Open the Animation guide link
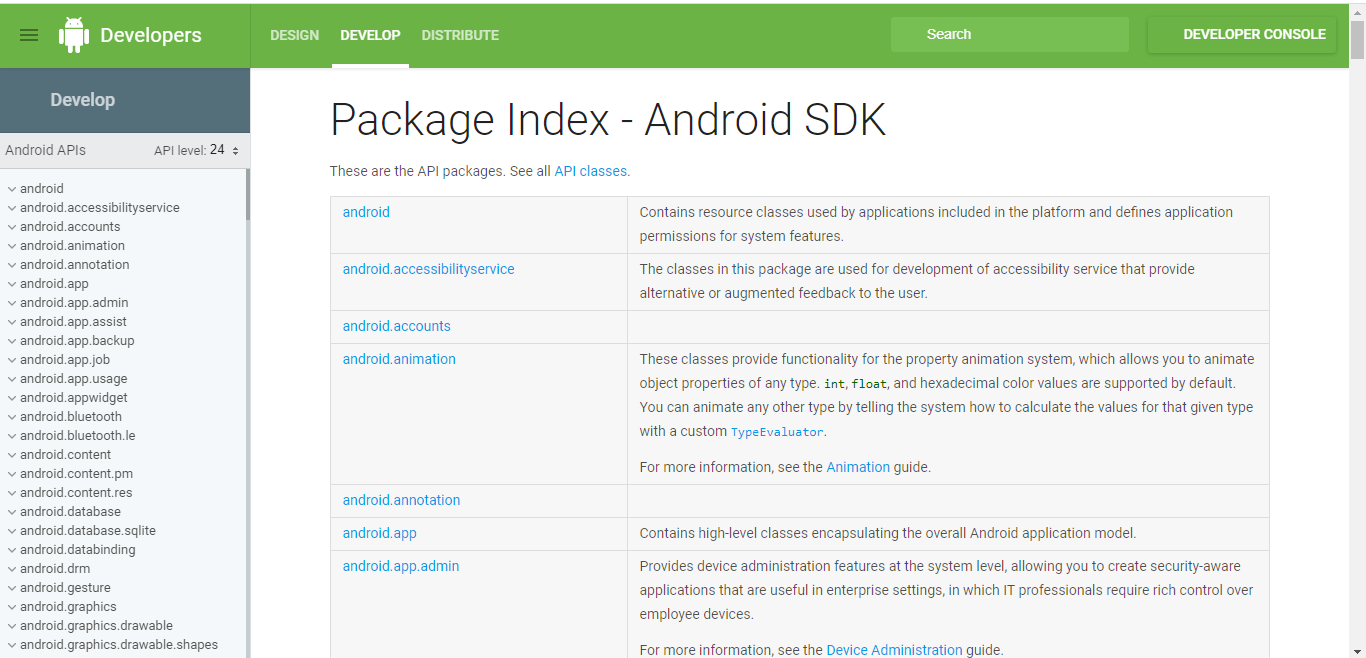Image resolution: width=1366 pixels, height=658 pixels. click(x=858, y=466)
